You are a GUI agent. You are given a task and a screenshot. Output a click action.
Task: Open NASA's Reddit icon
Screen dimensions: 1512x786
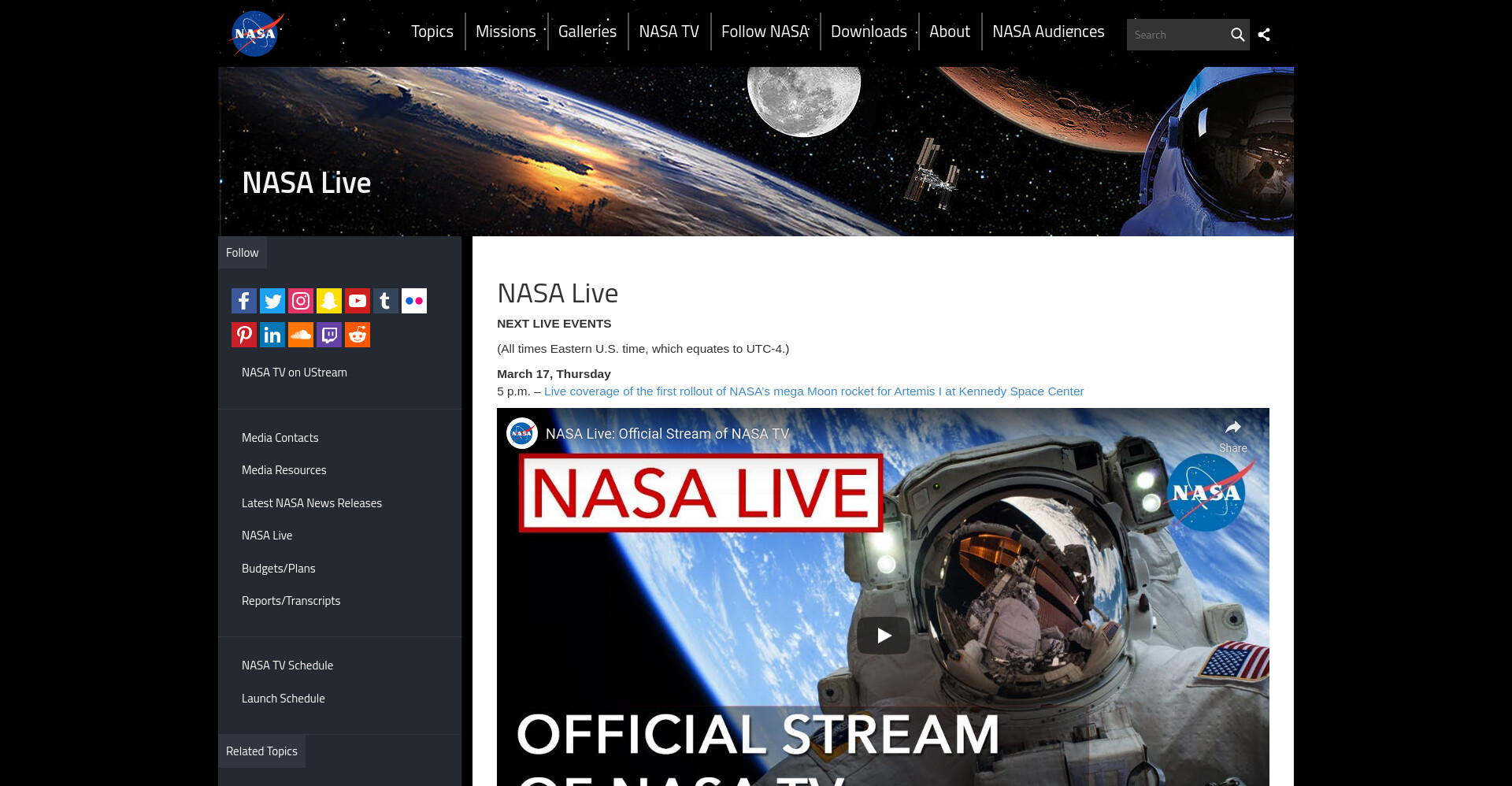[x=358, y=335]
